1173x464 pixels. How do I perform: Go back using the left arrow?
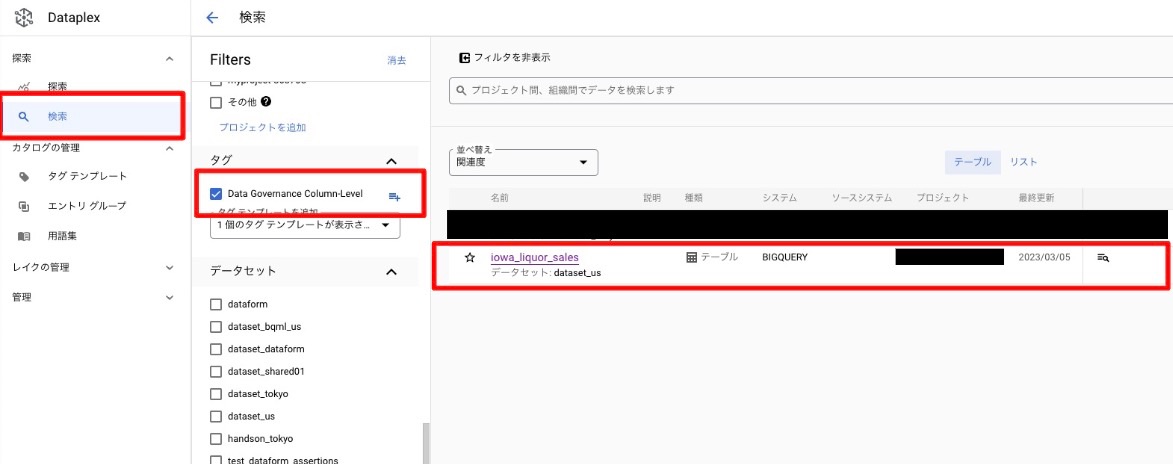[x=212, y=17]
